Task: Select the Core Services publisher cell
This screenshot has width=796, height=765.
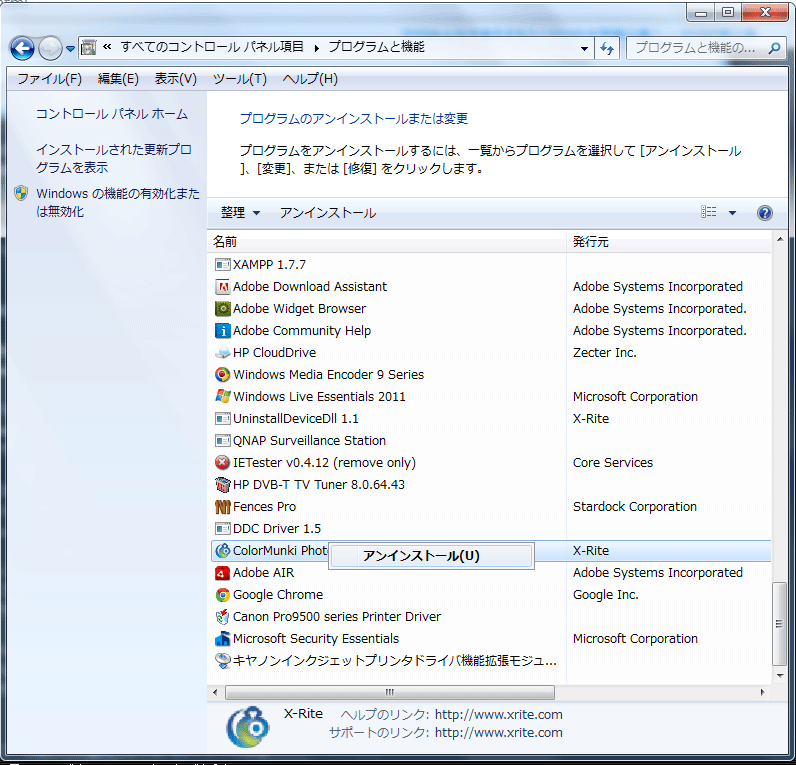Action: point(613,462)
